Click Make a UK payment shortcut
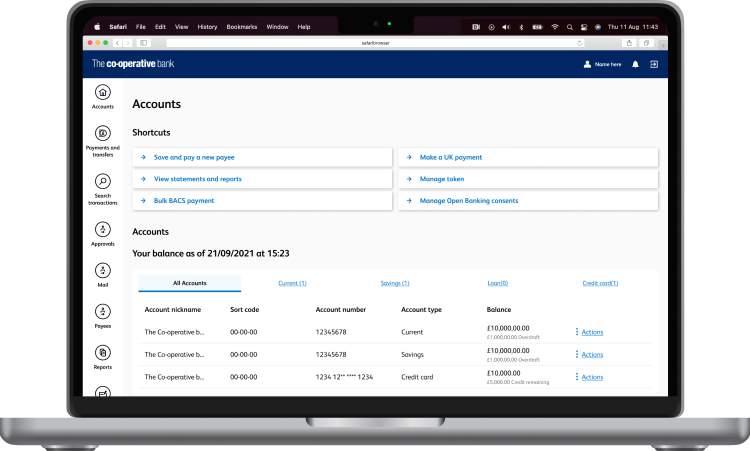750x451 pixels. click(529, 157)
